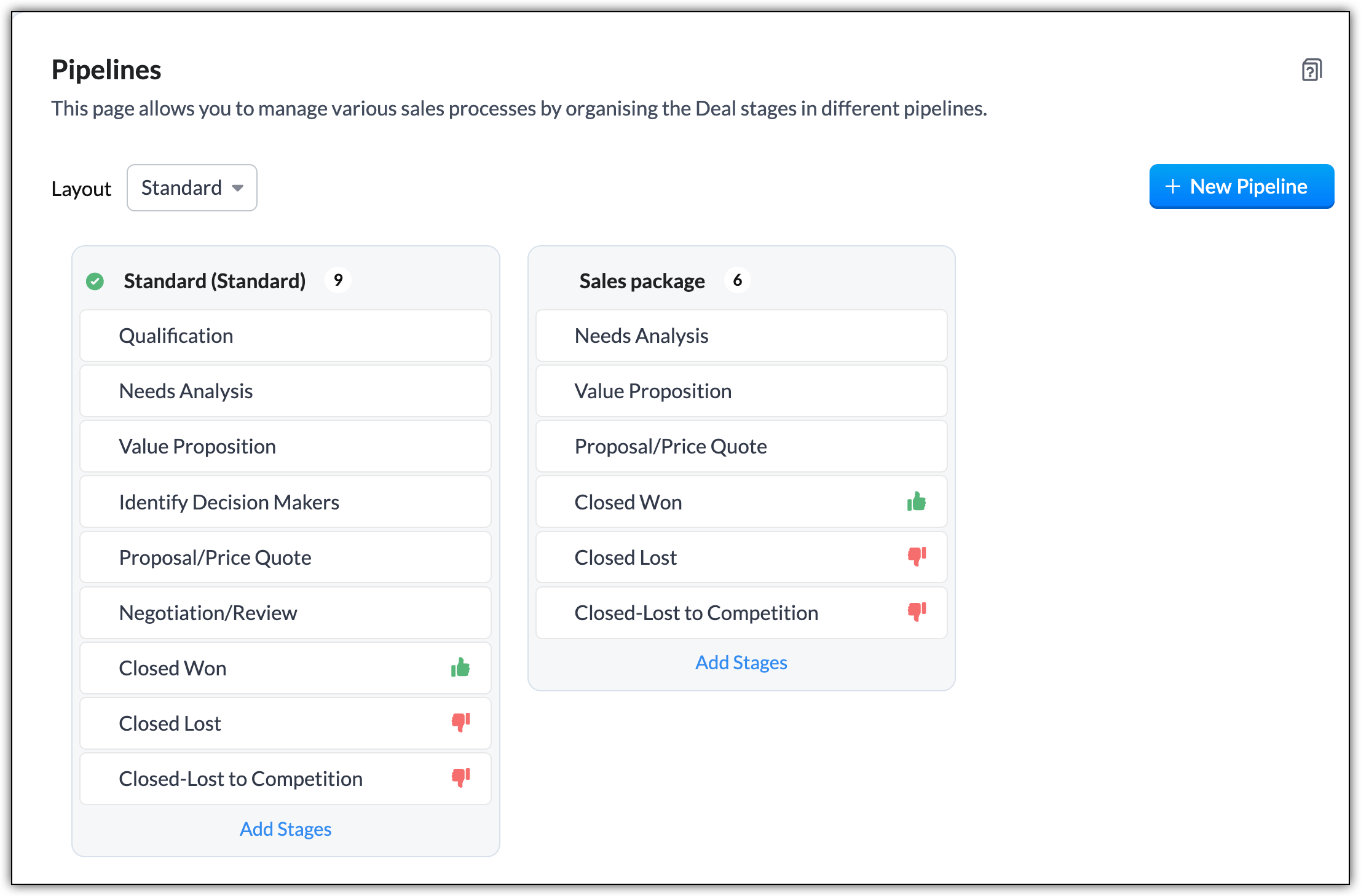
Task: Open the Layout dropdown showing Standard
Action: pyautogui.click(x=192, y=188)
